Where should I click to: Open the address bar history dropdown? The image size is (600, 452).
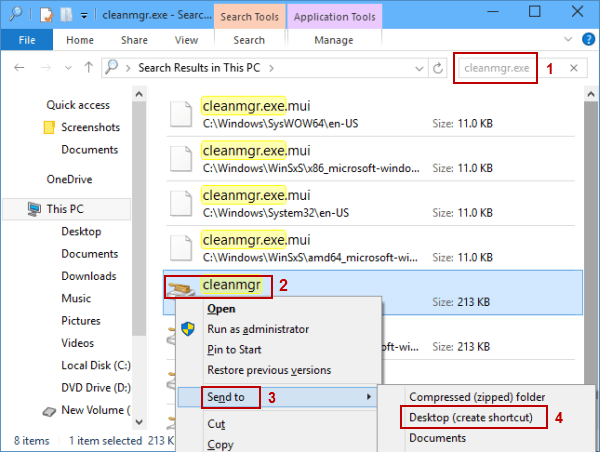click(x=419, y=69)
